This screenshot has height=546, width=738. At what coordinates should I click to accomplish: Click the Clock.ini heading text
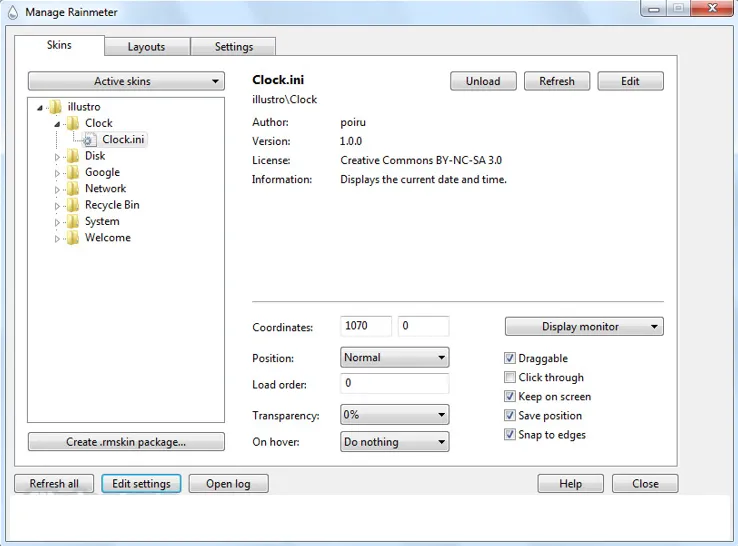278,80
